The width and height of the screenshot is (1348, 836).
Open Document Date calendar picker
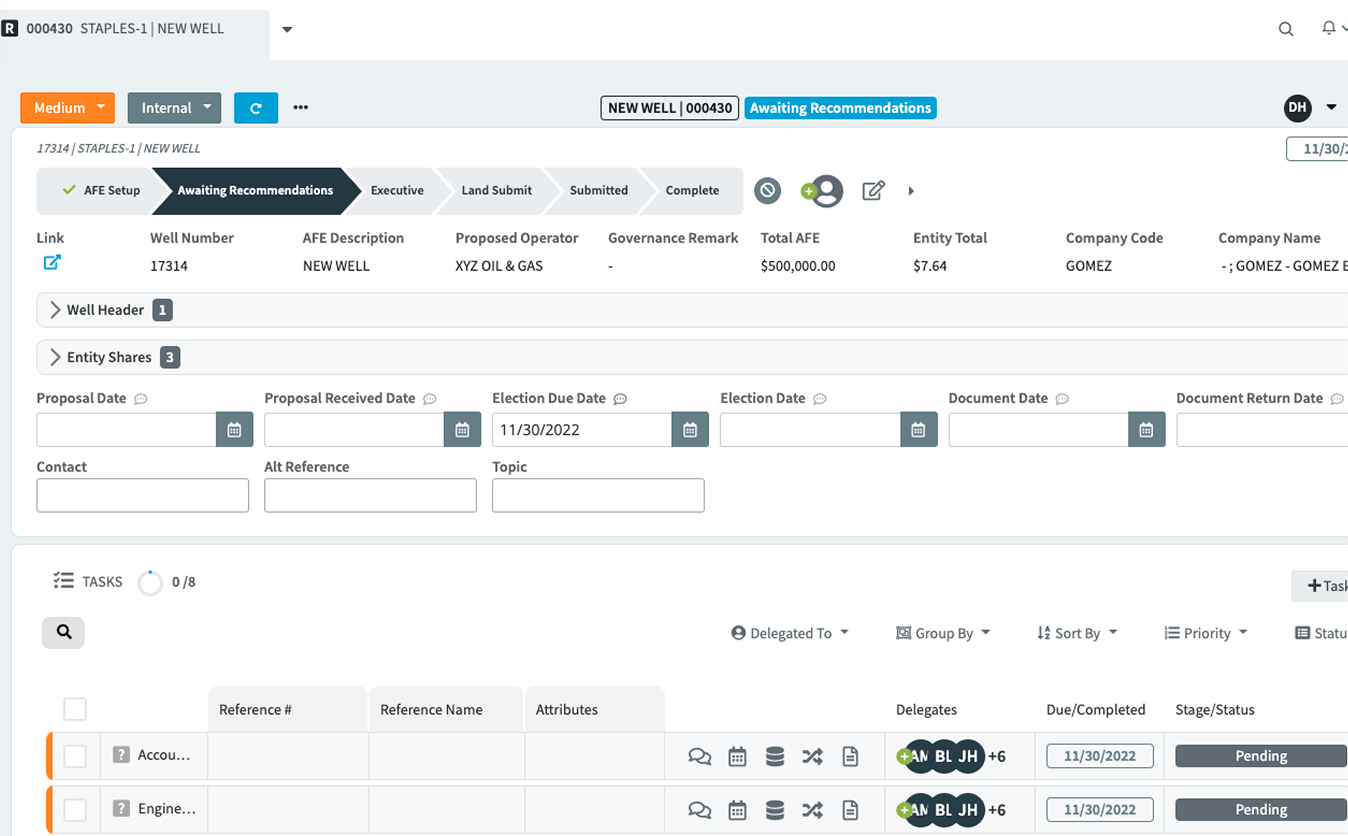point(1146,430)
